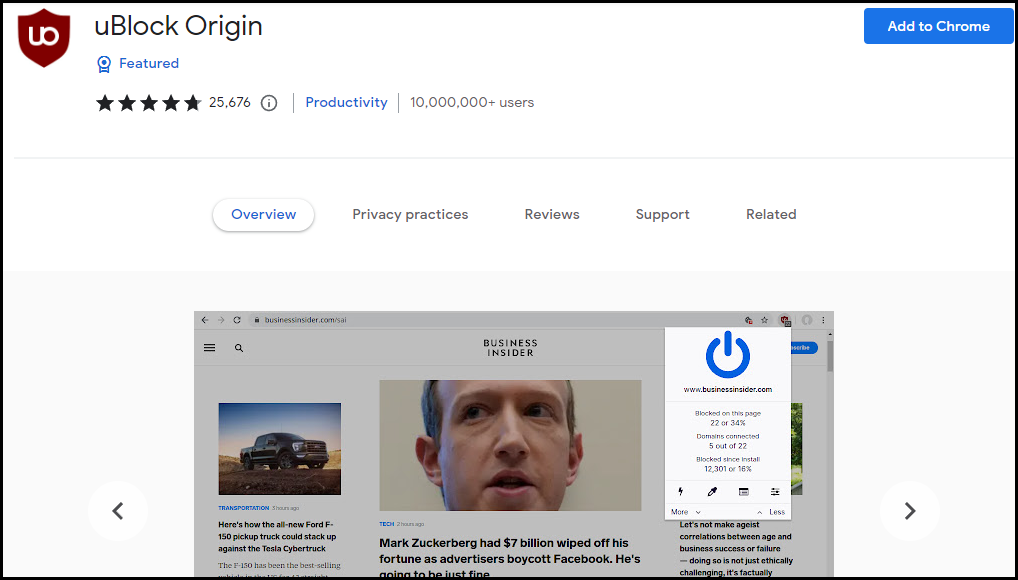Click the Featured badge icon
Viewport: 1018px width, 580px height.
click(x=104, y=64)
